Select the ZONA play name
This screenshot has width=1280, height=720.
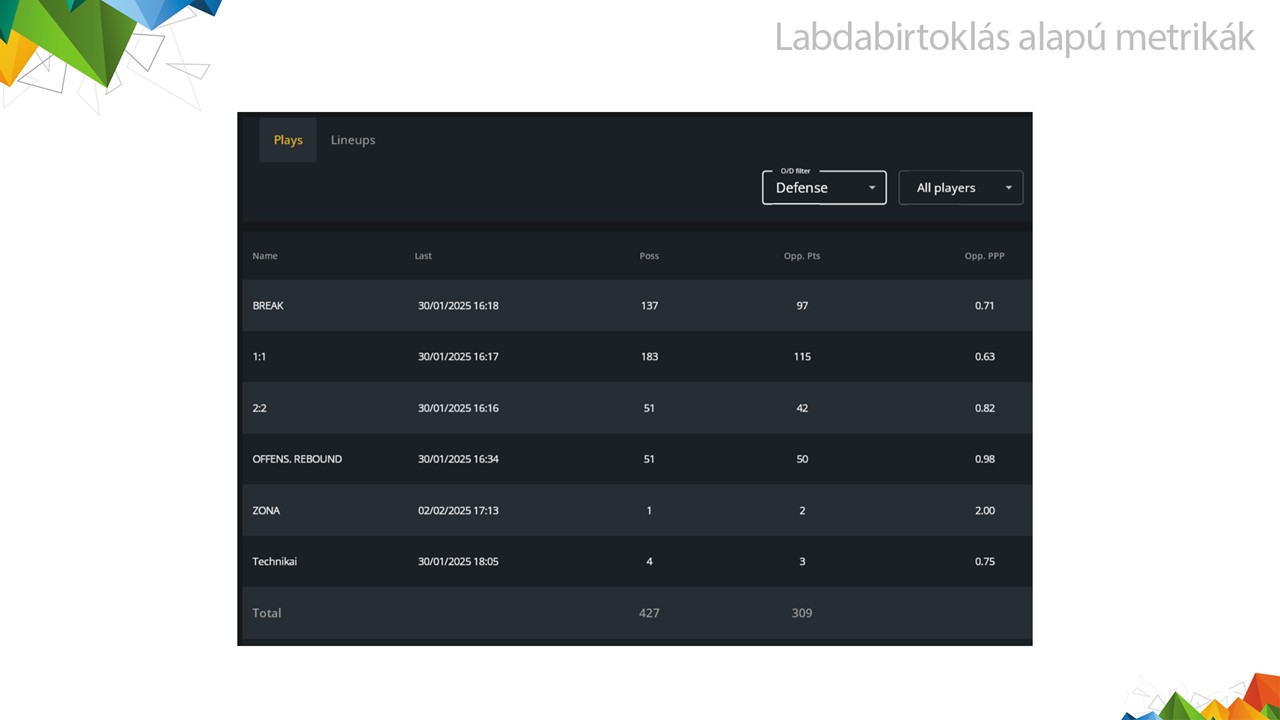click(266, 511)
